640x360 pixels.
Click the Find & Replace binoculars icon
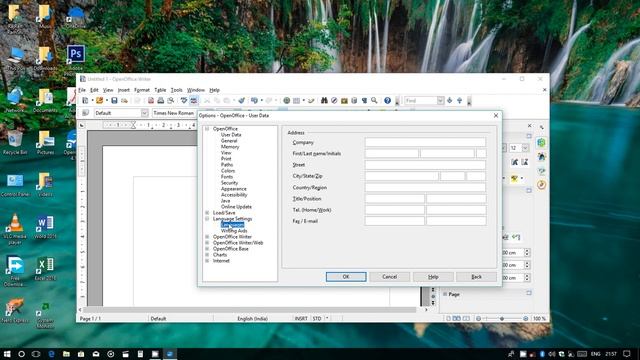pyautogui.click(x=324, y=100)
